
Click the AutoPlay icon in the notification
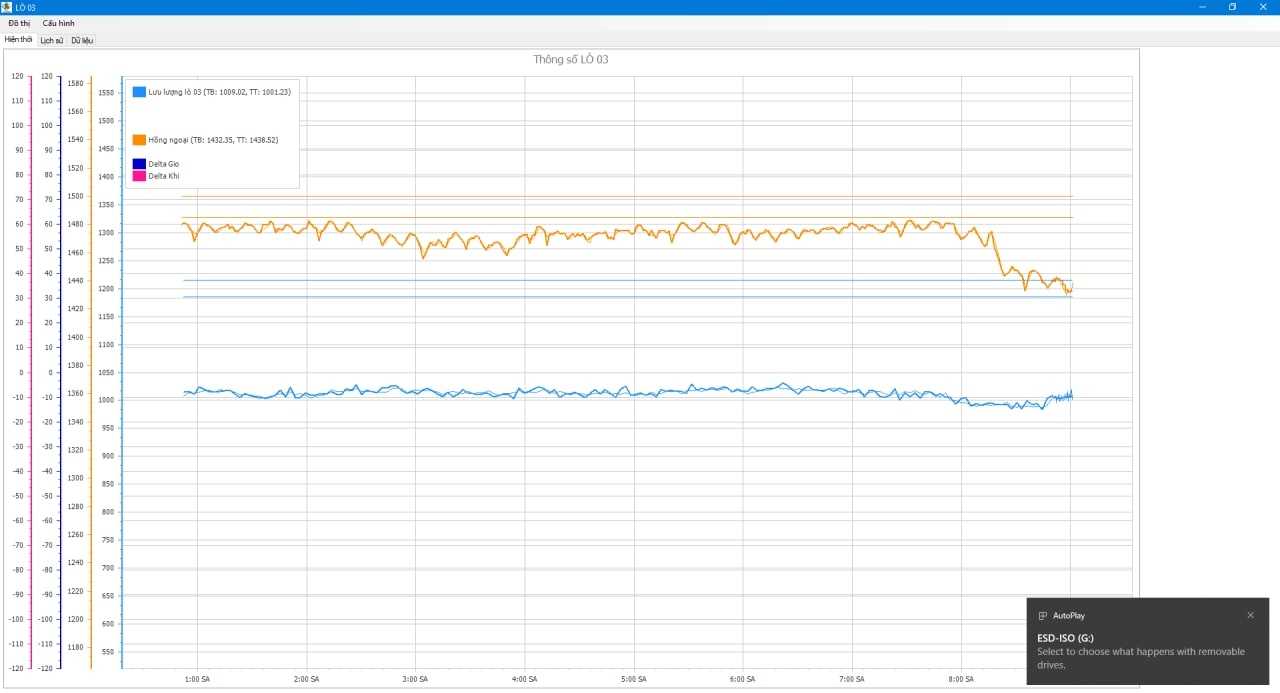pyautogui.click(x=1043, y=616)
